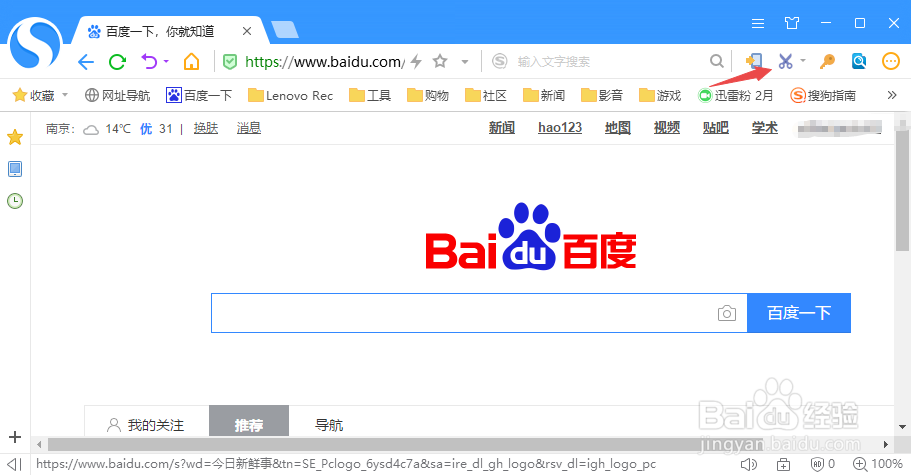This screenshot has width=911, height=475.
Task: Expand the screenshot tool dropdown arrow
Action: pos(803,60)
